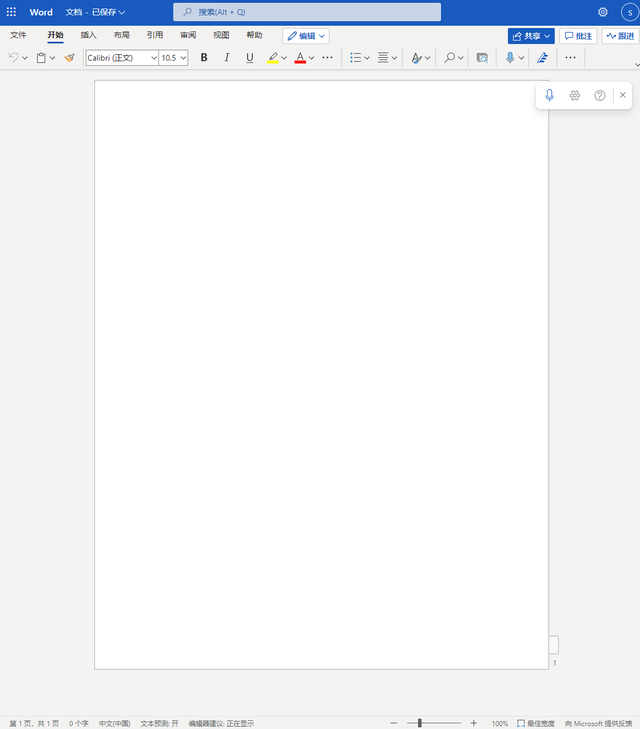Apply red font color

coord(300,58)
